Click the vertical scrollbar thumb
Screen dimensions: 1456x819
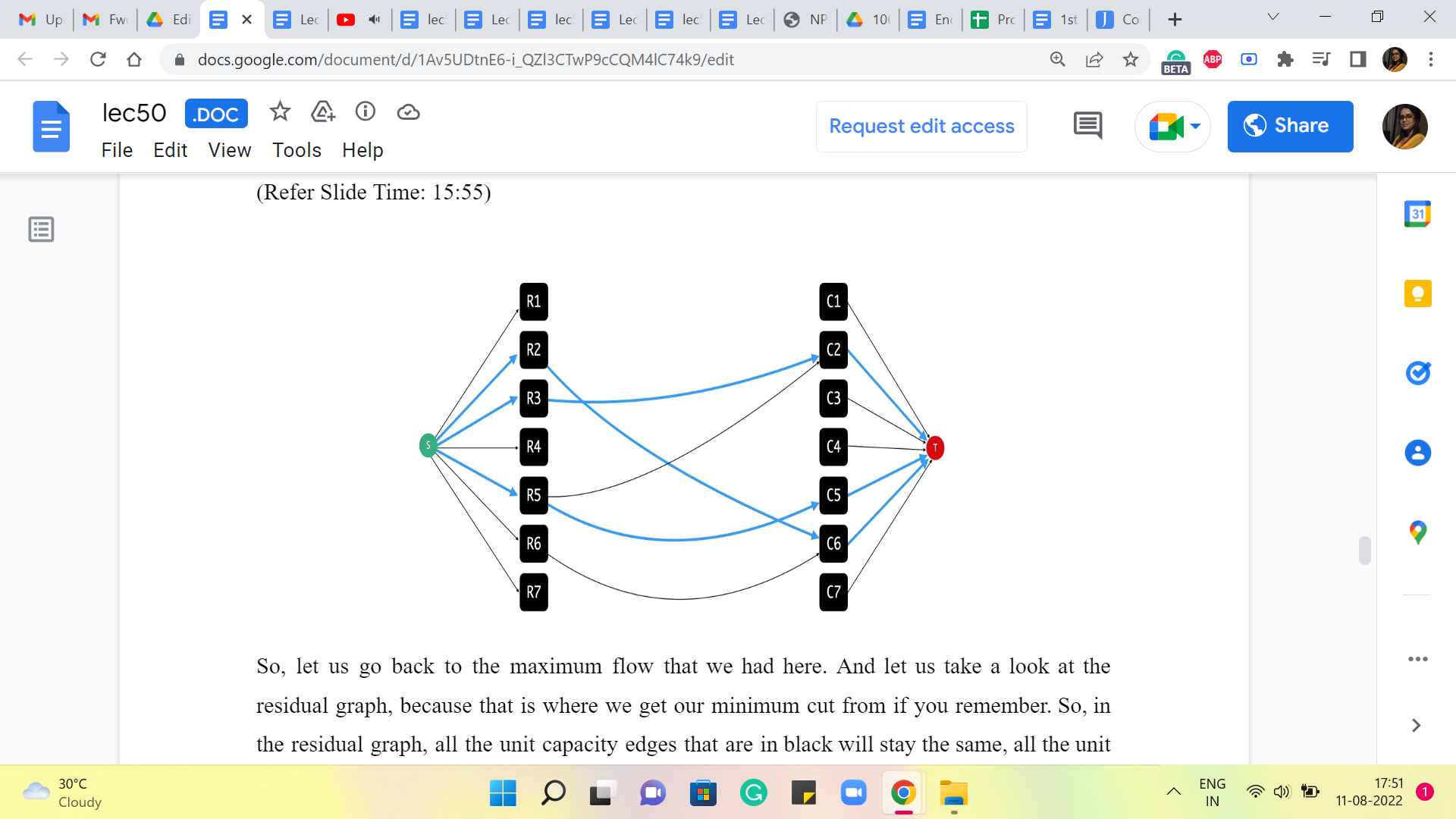(1364, 551)
